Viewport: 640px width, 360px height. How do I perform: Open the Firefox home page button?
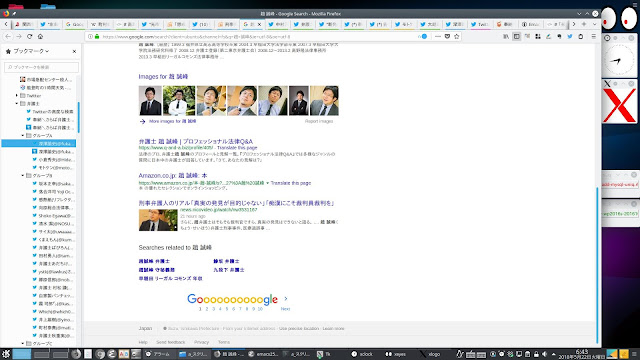pyautogui.click(x=40, y=36)
